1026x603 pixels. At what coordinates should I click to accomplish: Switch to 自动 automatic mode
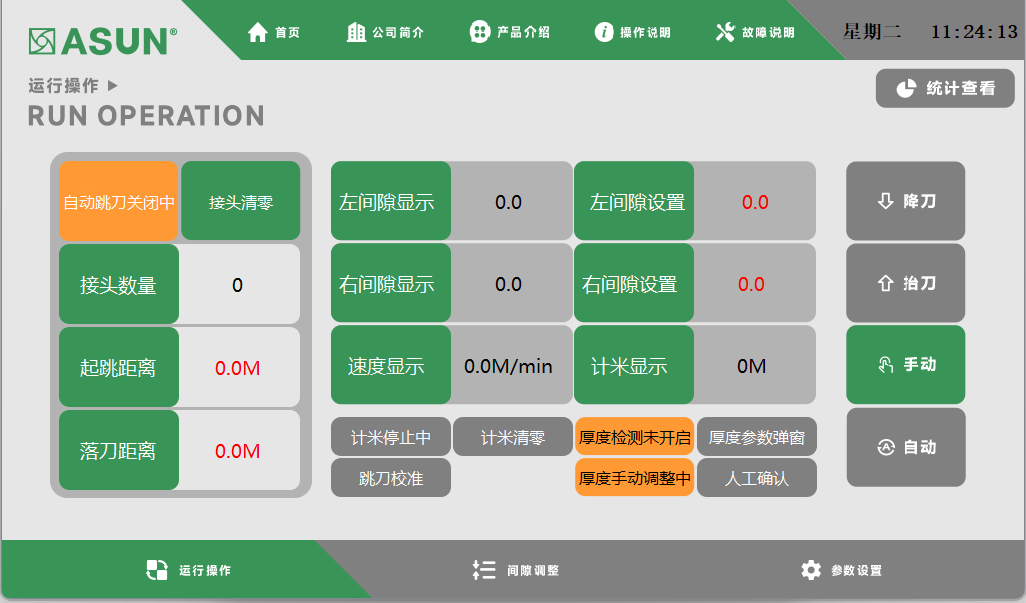906,447
